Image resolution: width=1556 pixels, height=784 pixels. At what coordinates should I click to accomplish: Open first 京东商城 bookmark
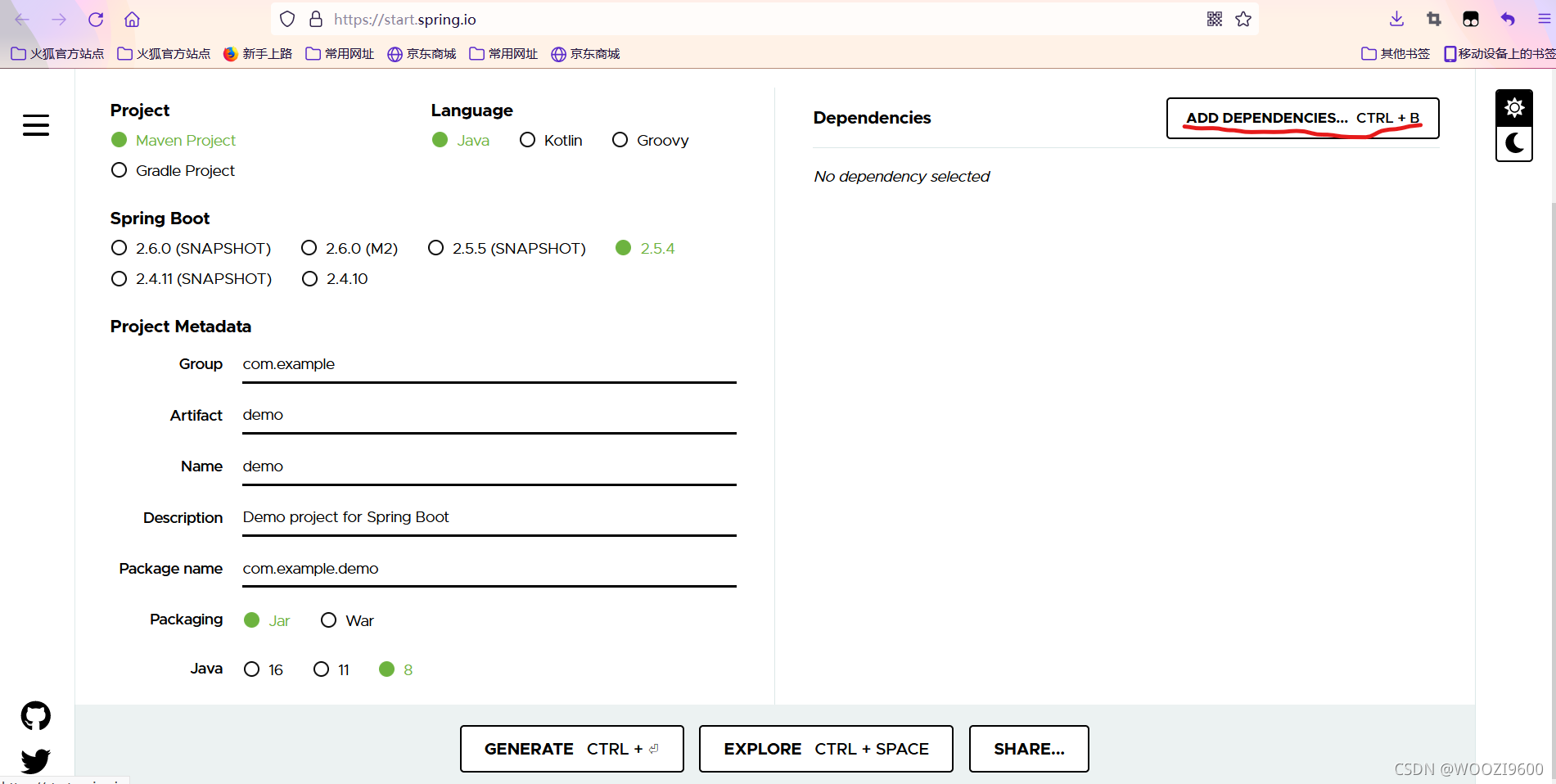[x=422, y=54]
